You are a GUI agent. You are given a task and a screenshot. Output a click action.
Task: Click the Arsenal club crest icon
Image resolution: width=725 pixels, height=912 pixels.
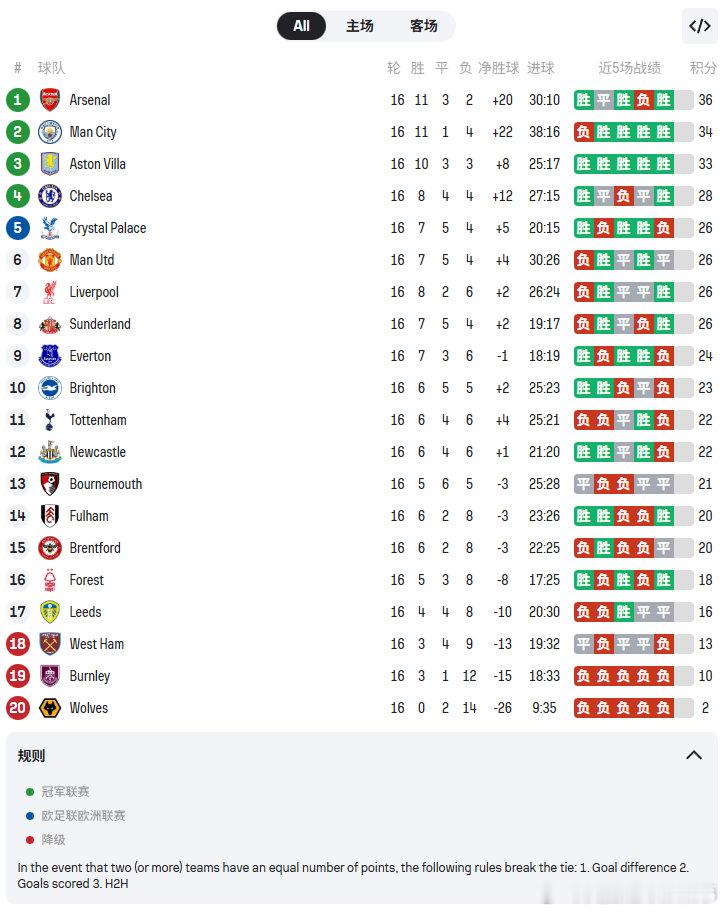click(x=50, y=100)
